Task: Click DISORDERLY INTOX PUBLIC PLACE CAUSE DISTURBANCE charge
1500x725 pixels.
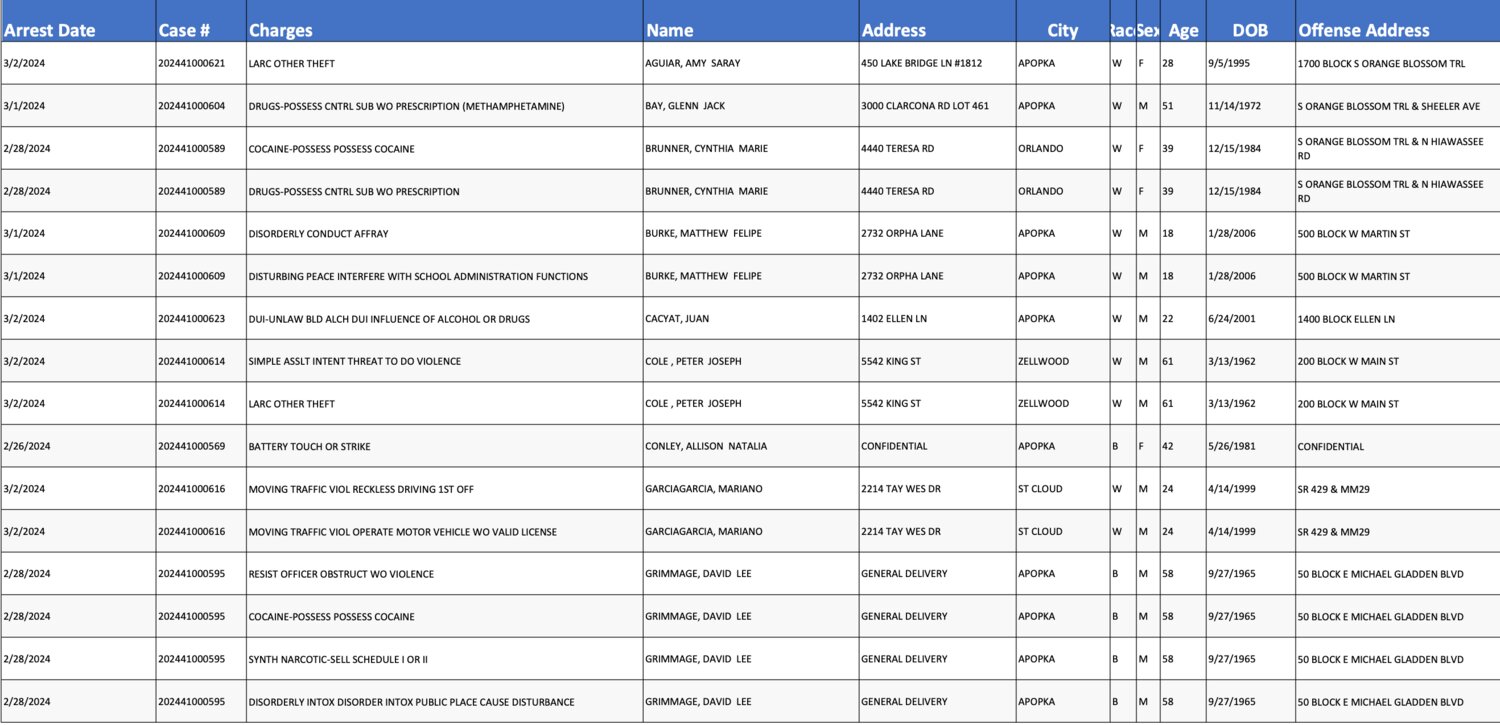Action: click(x=411, y=702)
